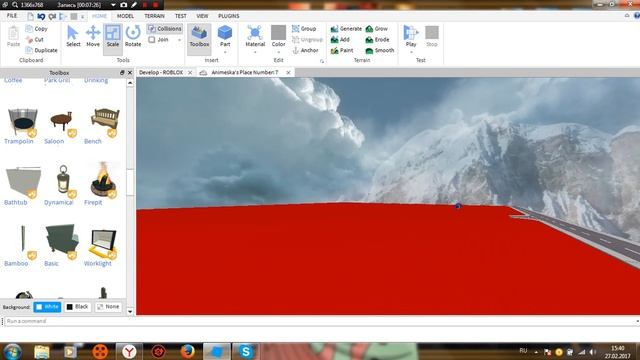Screen dimensions: 640x360
Task: Stop the running test
Action: [432, 36]
